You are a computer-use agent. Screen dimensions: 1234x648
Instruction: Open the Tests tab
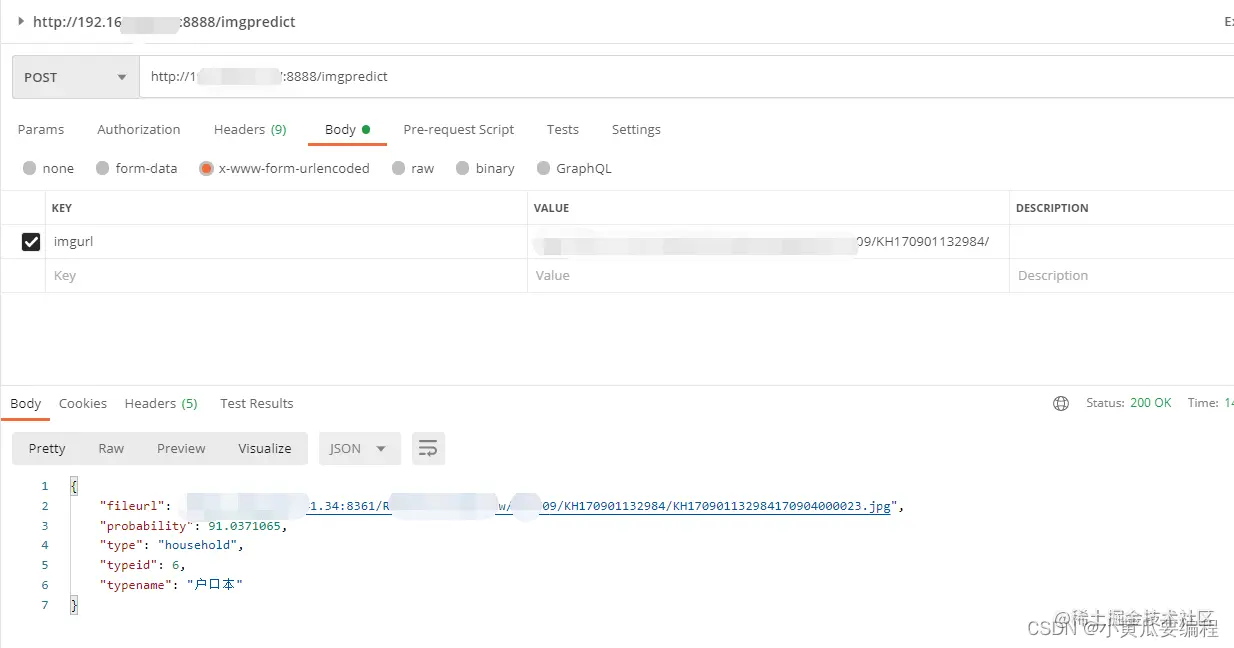pyautogui.click(x=563, y=130)
